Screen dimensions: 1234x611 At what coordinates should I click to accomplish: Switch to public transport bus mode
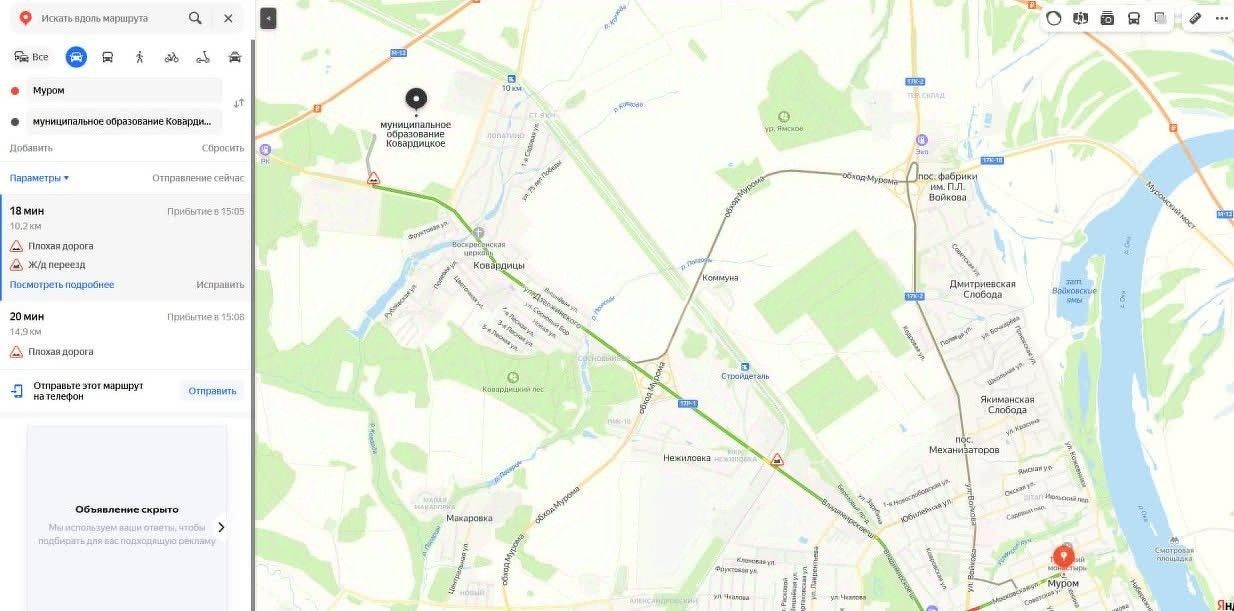point(107,57)
